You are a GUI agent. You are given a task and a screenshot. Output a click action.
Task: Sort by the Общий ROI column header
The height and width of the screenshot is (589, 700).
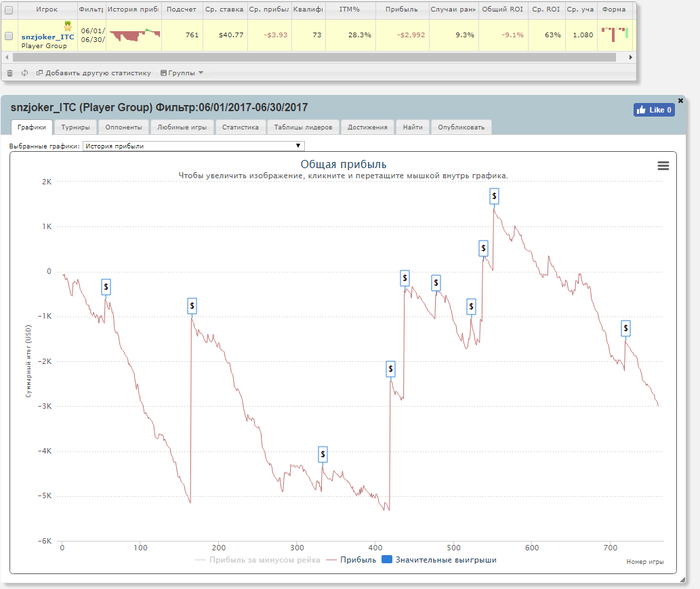click(x=503, y=9)
